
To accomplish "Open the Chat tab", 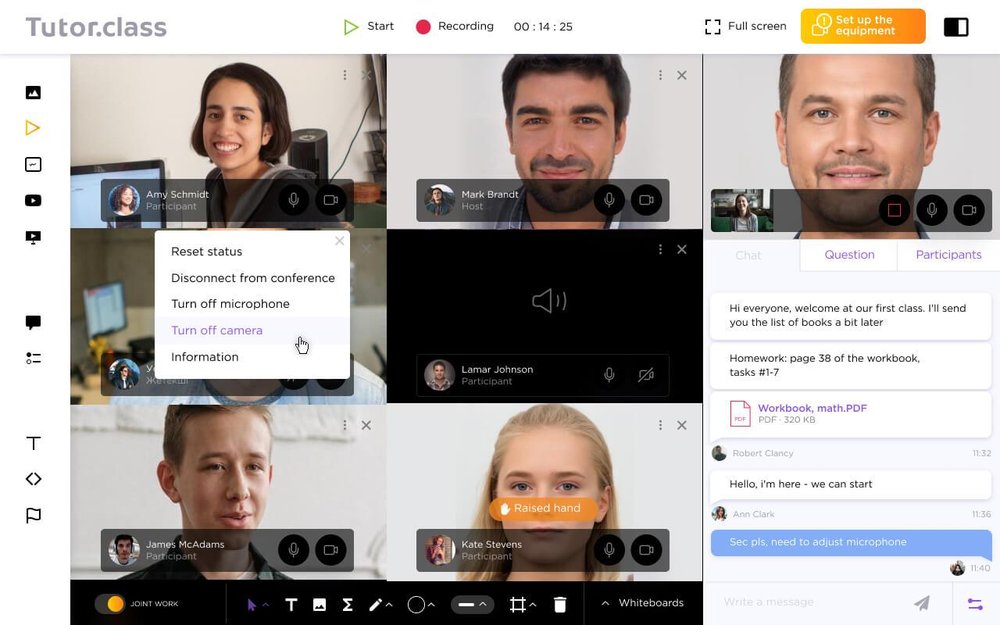I will [748, 255].
